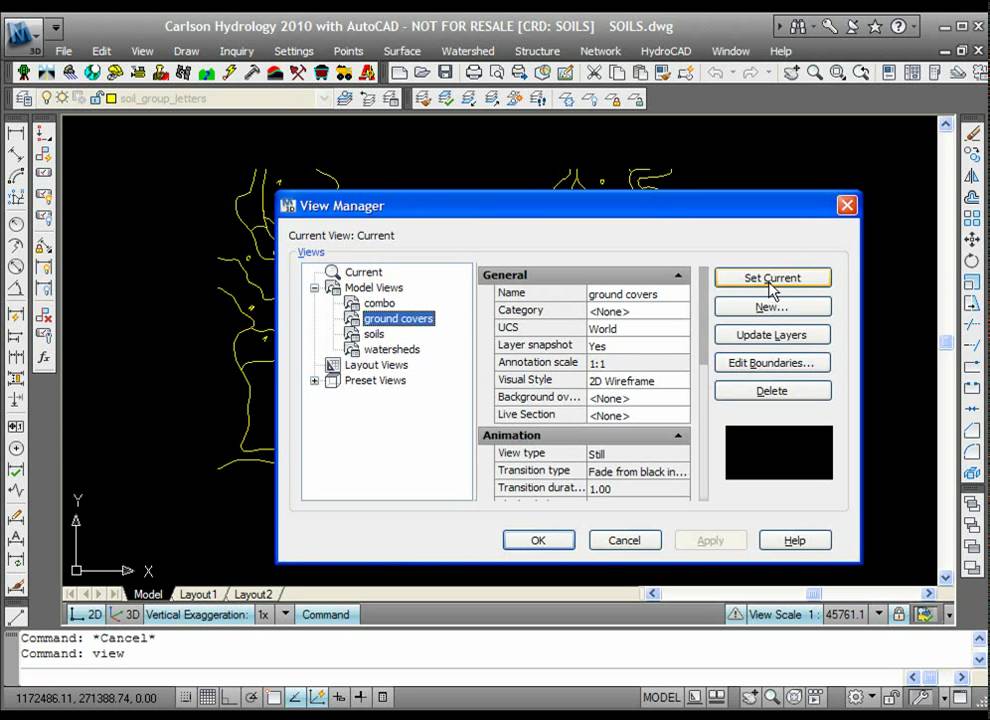The width and height of the screenshot is (990, 720).
Task: Click the Update Layers button
Action: pos(772,335)
